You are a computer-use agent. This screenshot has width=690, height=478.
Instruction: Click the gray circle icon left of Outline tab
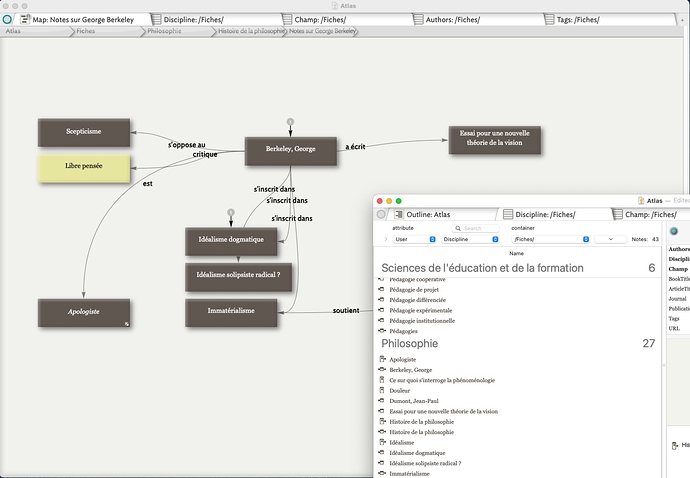381,214
